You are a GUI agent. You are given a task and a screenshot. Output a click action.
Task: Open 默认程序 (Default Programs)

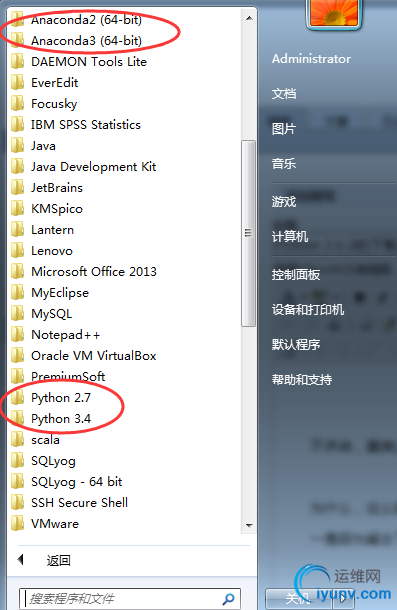[296, 344]
